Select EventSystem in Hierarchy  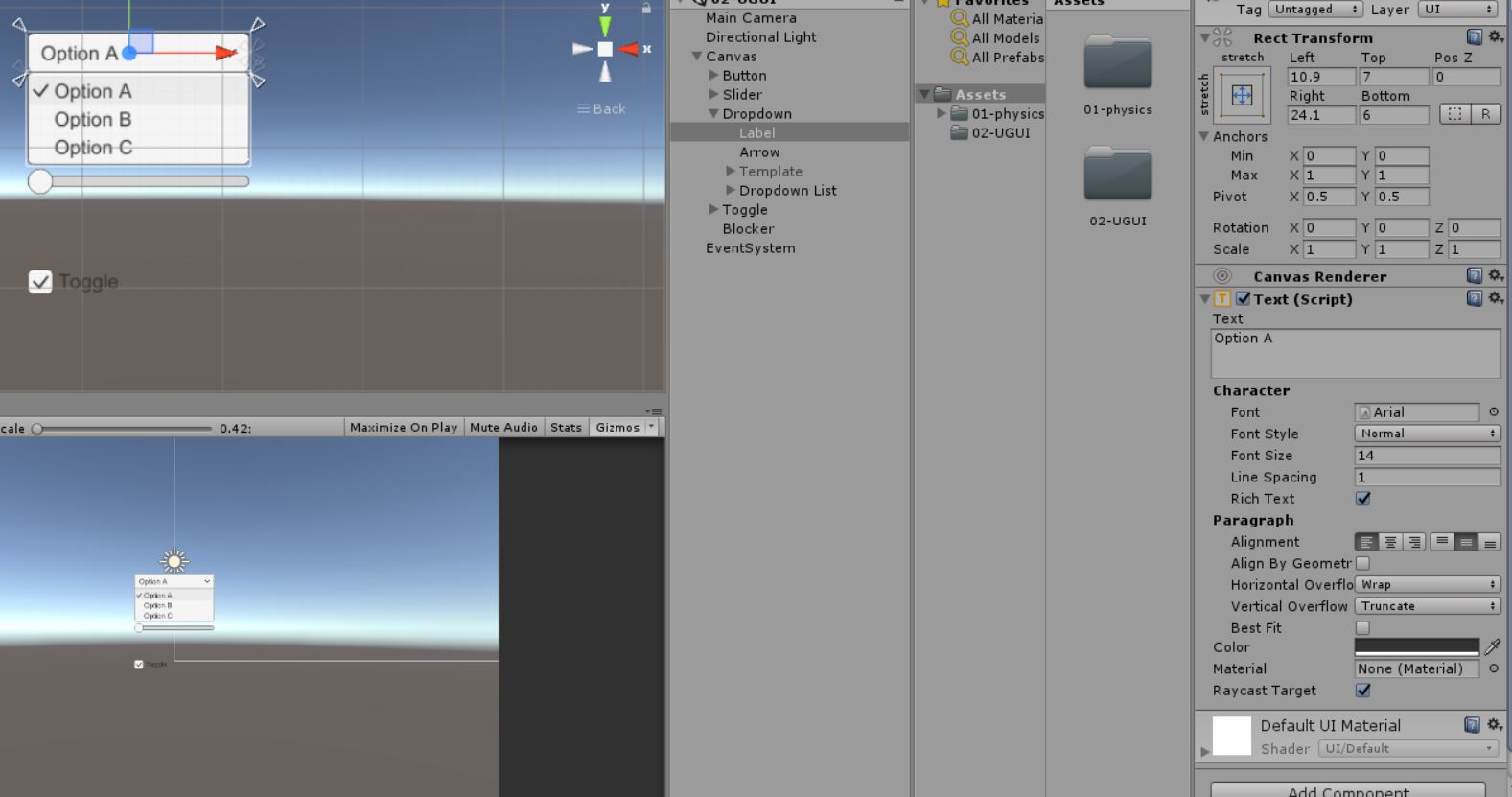point(750,248)
